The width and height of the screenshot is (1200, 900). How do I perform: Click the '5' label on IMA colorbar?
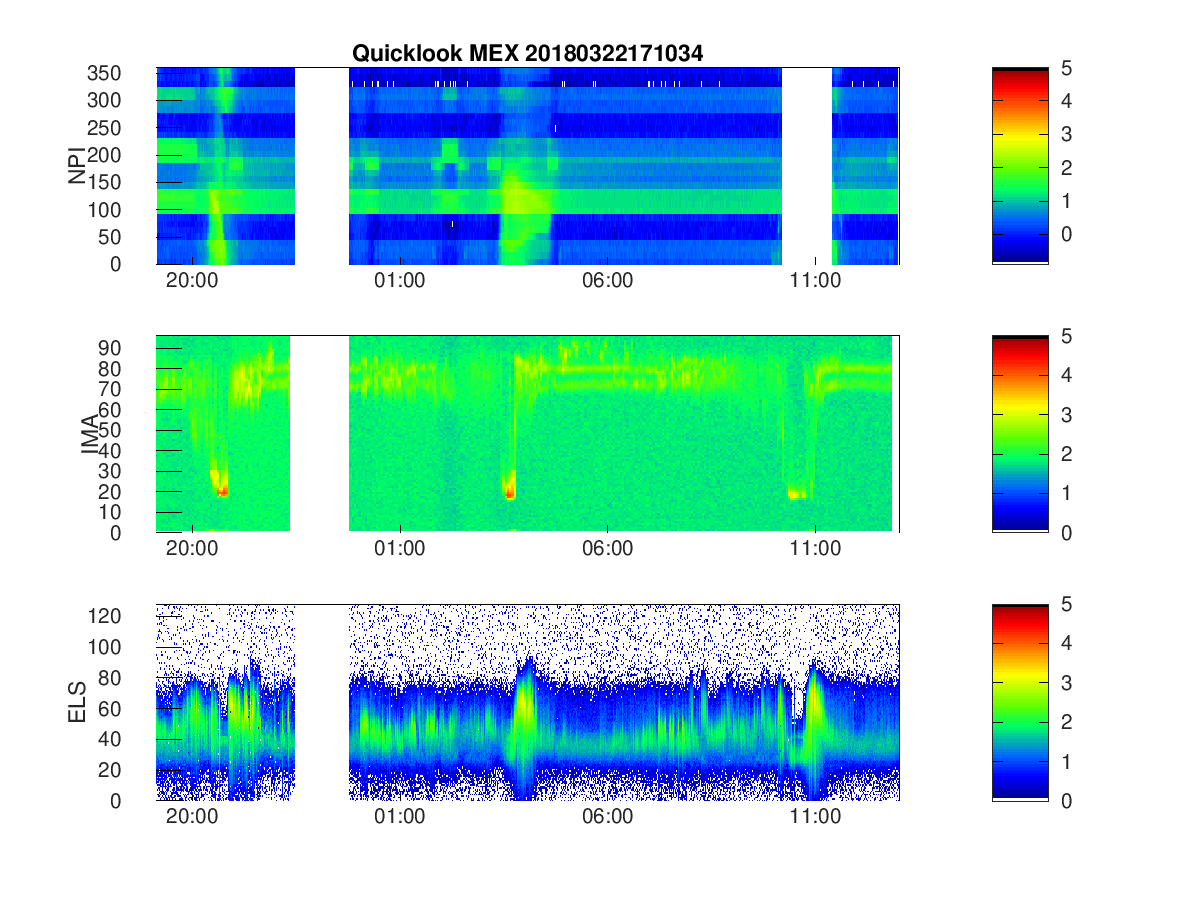(1066, 336)
